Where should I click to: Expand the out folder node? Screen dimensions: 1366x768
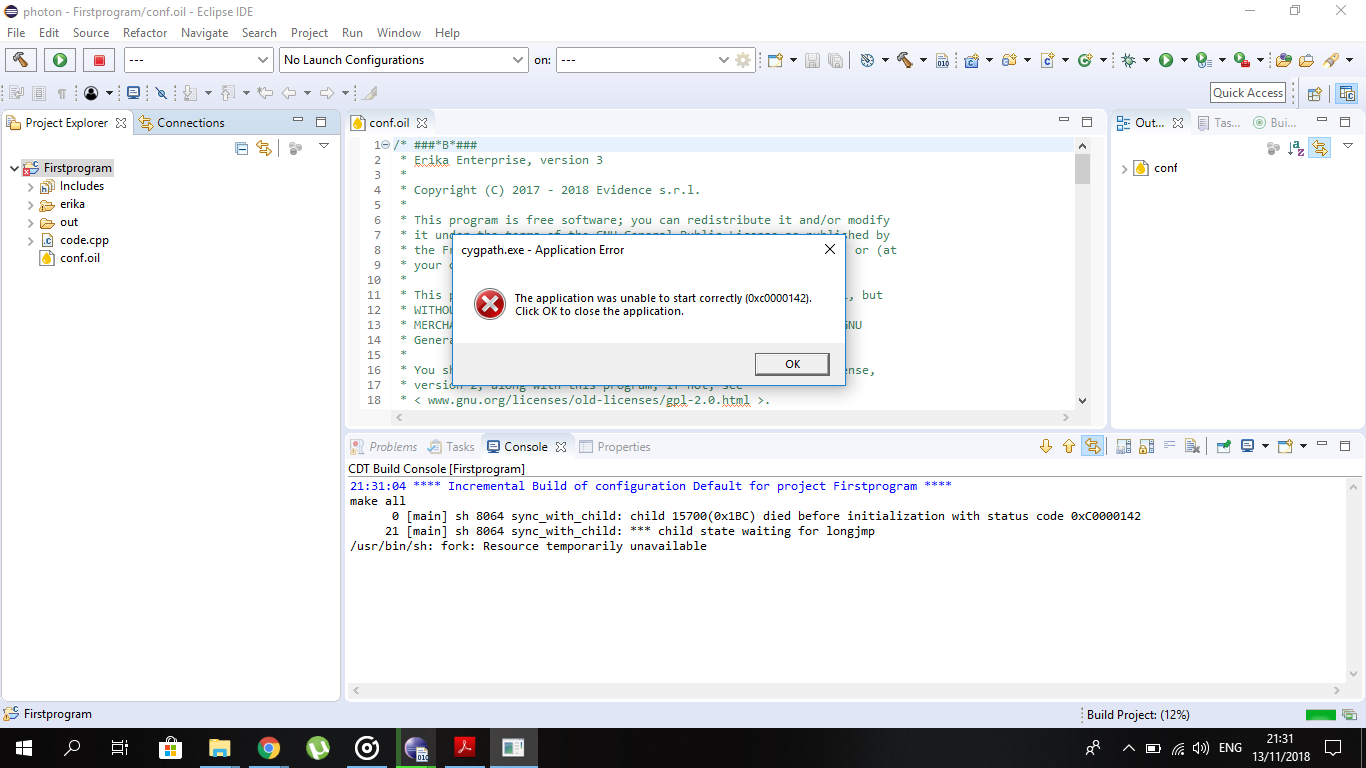[31, 222]
